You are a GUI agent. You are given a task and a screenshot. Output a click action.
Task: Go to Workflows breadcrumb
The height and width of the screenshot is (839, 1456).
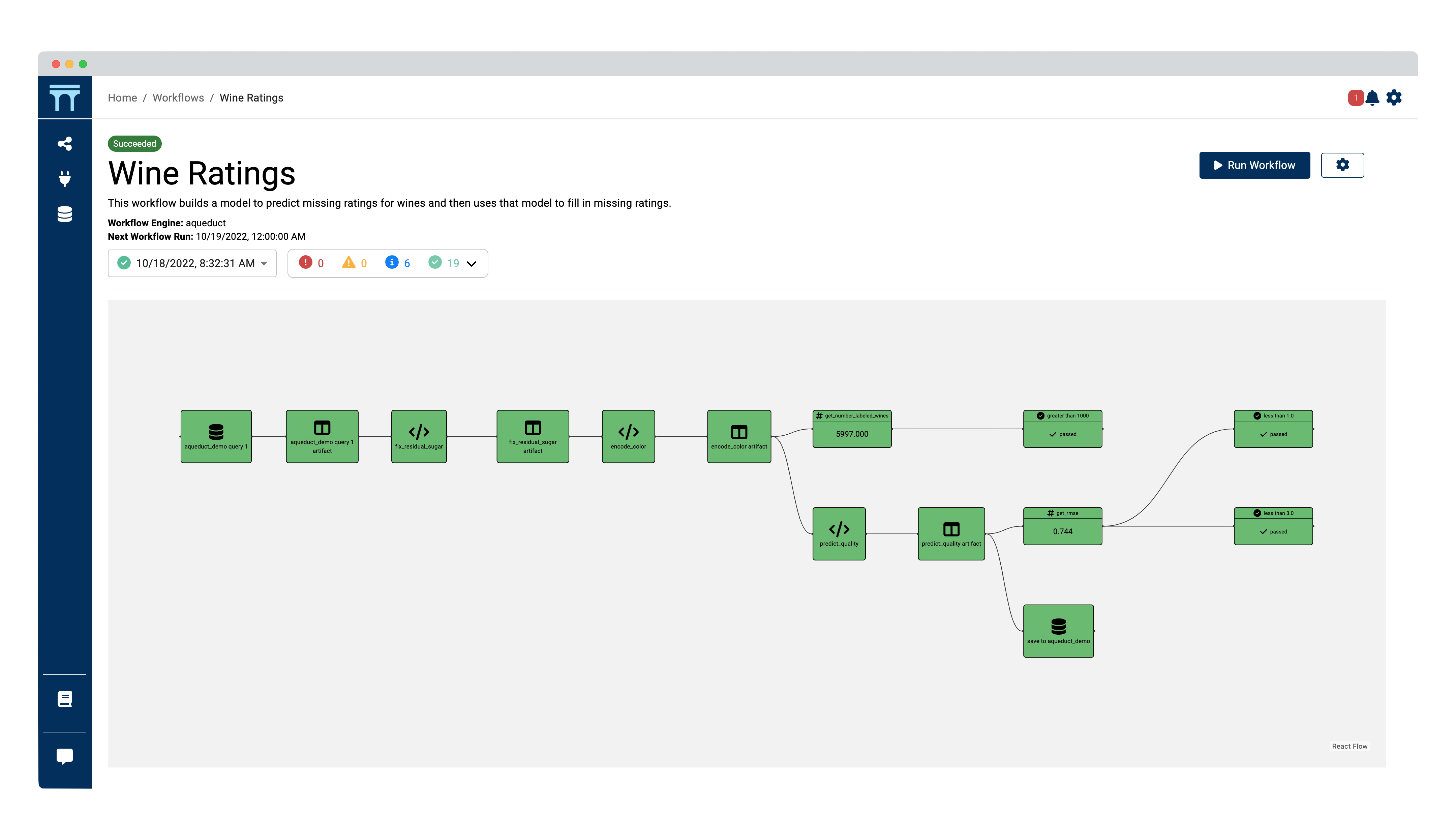178,98
